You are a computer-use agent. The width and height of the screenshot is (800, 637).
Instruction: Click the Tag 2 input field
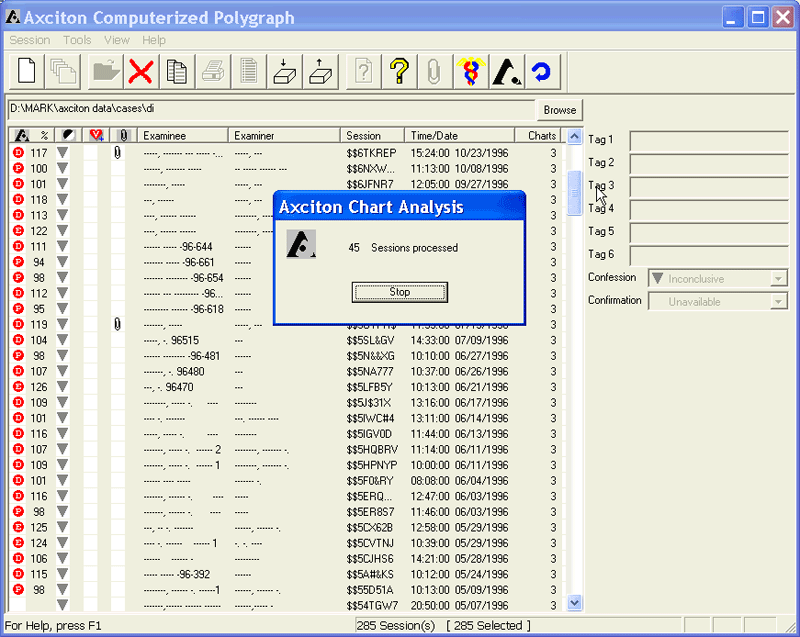point(709,164)
